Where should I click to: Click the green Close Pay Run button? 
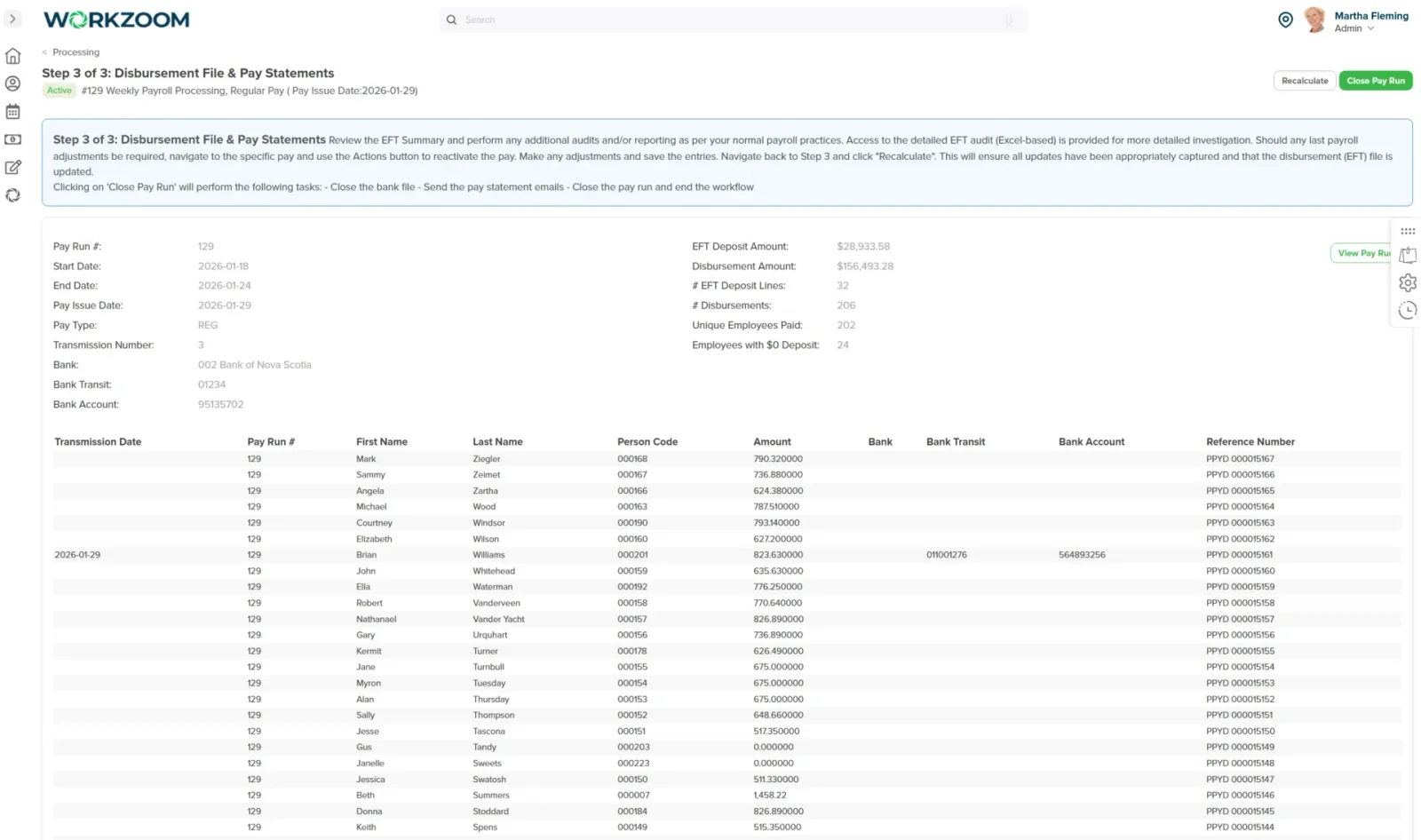click(x=1376, y=81)
